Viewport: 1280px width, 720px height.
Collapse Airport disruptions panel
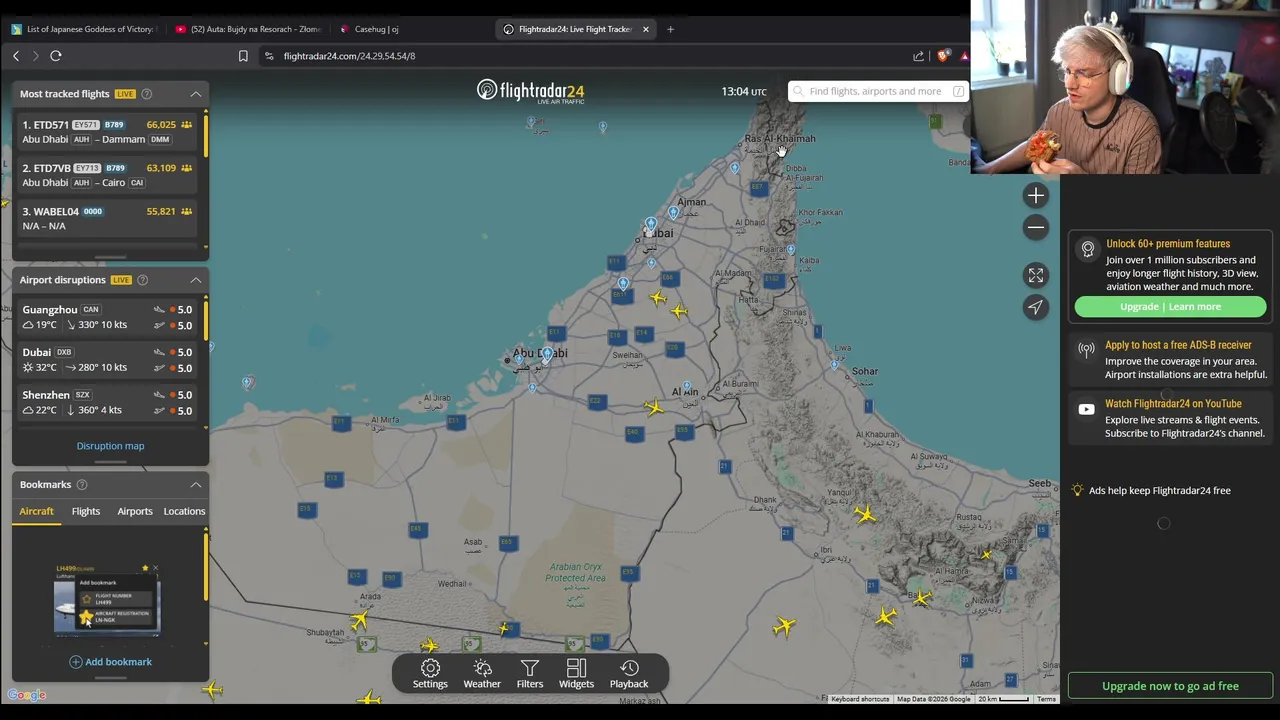pos(196,280)
